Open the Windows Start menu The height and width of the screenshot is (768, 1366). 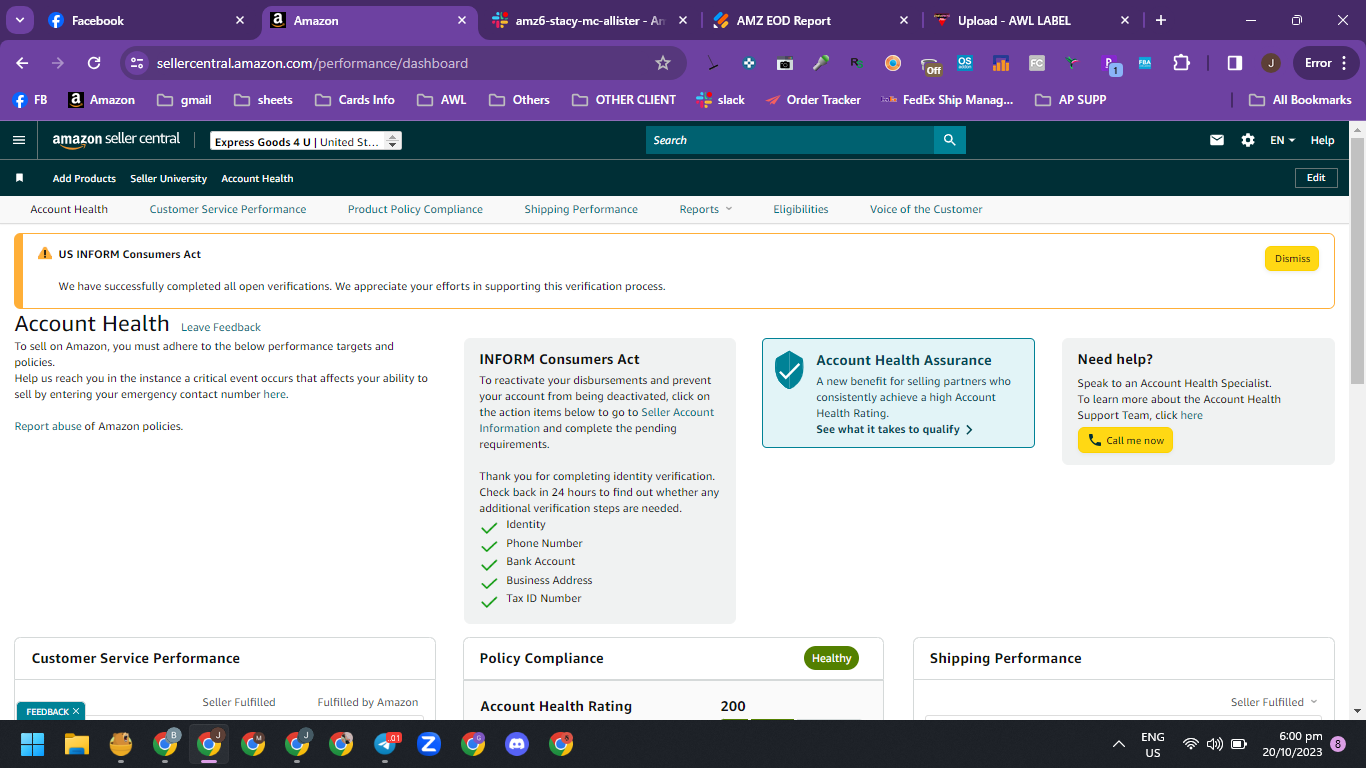click(x=33, y=744)
